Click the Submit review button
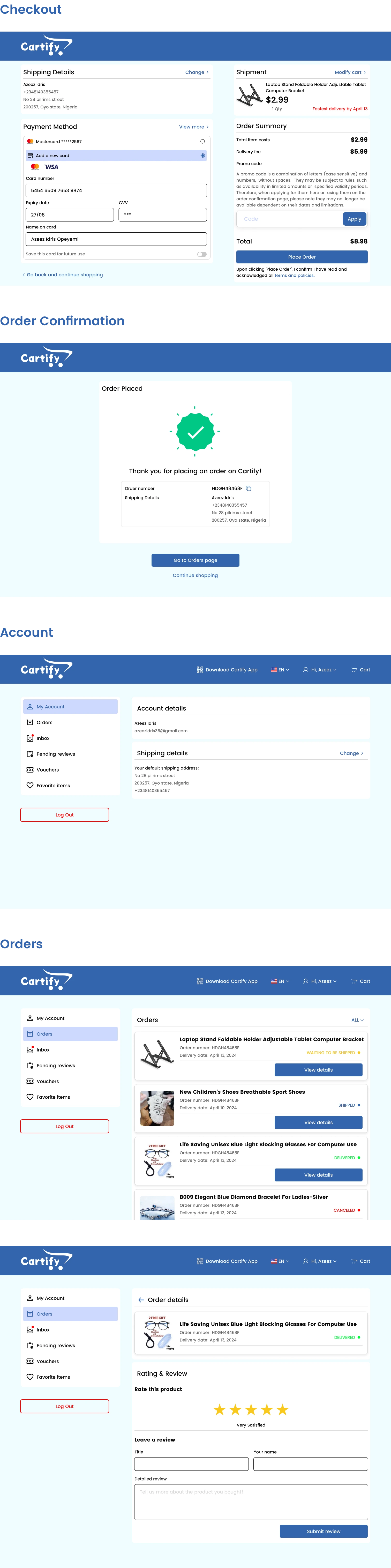391x1568 pixels. tap(324, 1532)
